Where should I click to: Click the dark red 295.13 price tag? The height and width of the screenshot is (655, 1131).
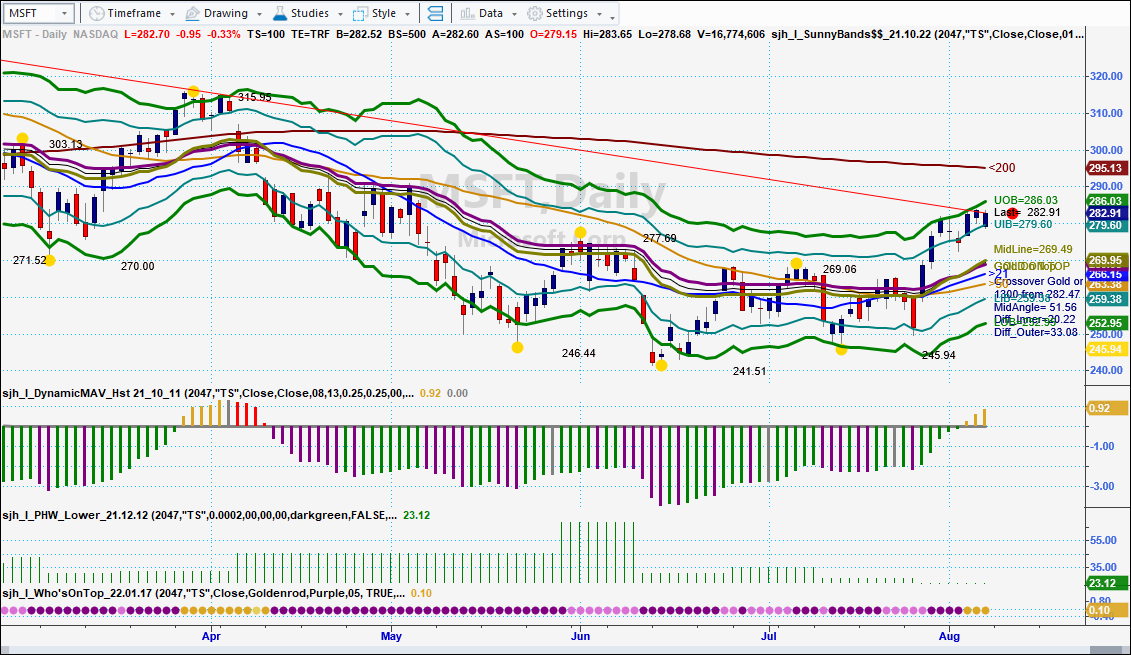click(x=1105, y=168)
